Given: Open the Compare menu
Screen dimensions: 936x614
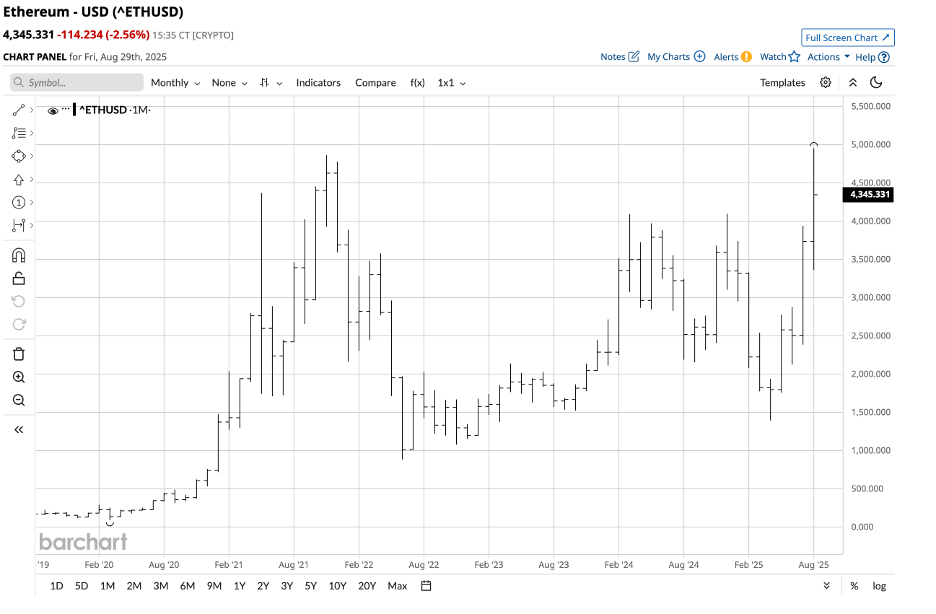Looking at the screenshot, I should tap(375, 83).
